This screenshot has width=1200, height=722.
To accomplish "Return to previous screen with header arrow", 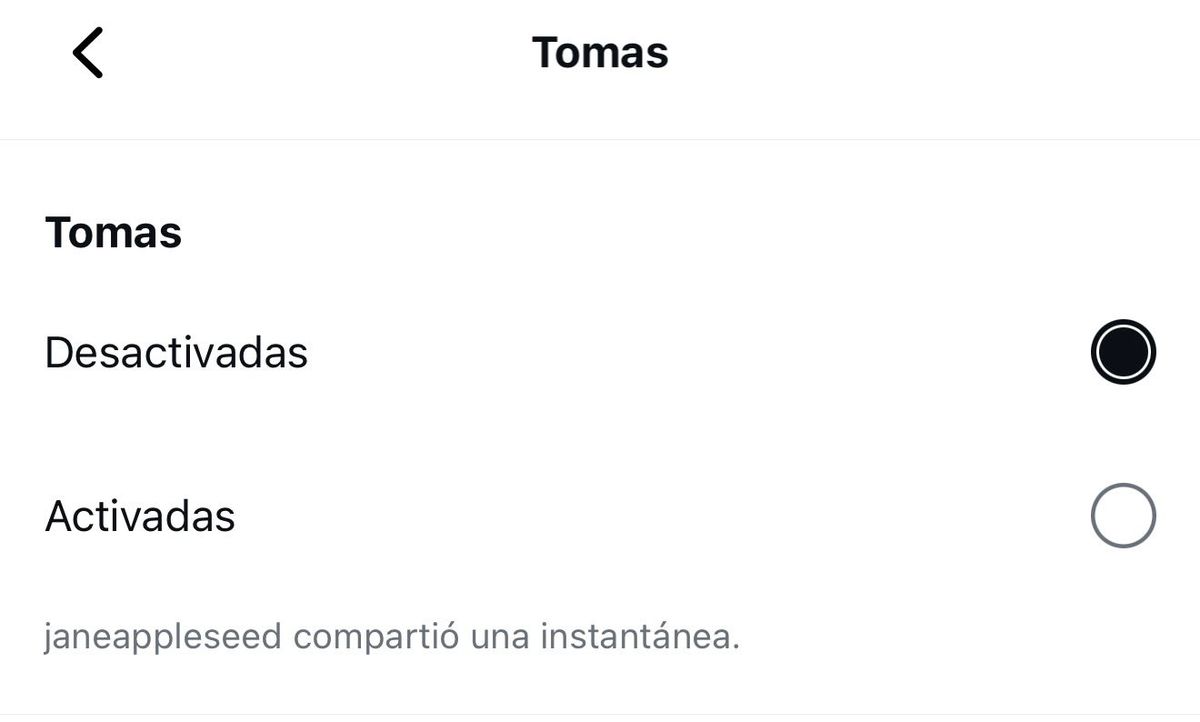I will coord(88,52).
